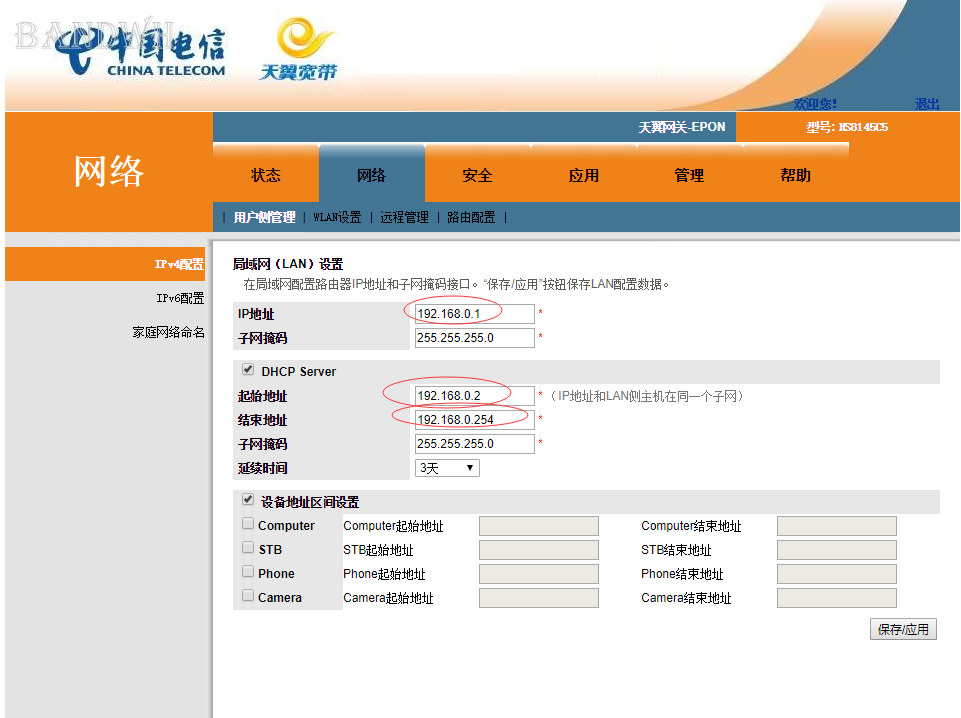Screen dimensions: 961x718
Task: Click the 天翼网关-EPON text
Action: pos(682,127)
